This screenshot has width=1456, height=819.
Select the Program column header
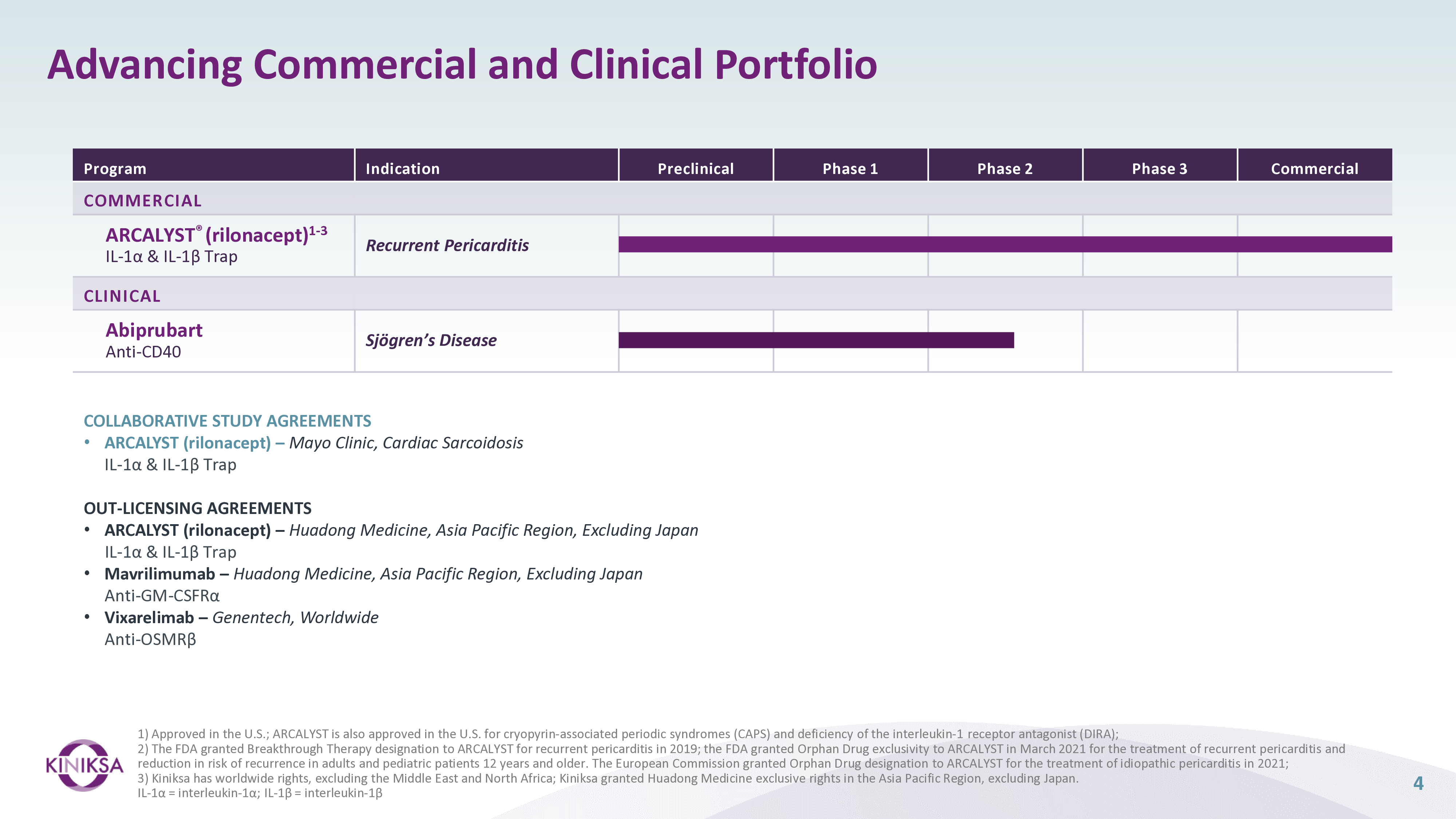pyautogui.click(x=213, y=165)
